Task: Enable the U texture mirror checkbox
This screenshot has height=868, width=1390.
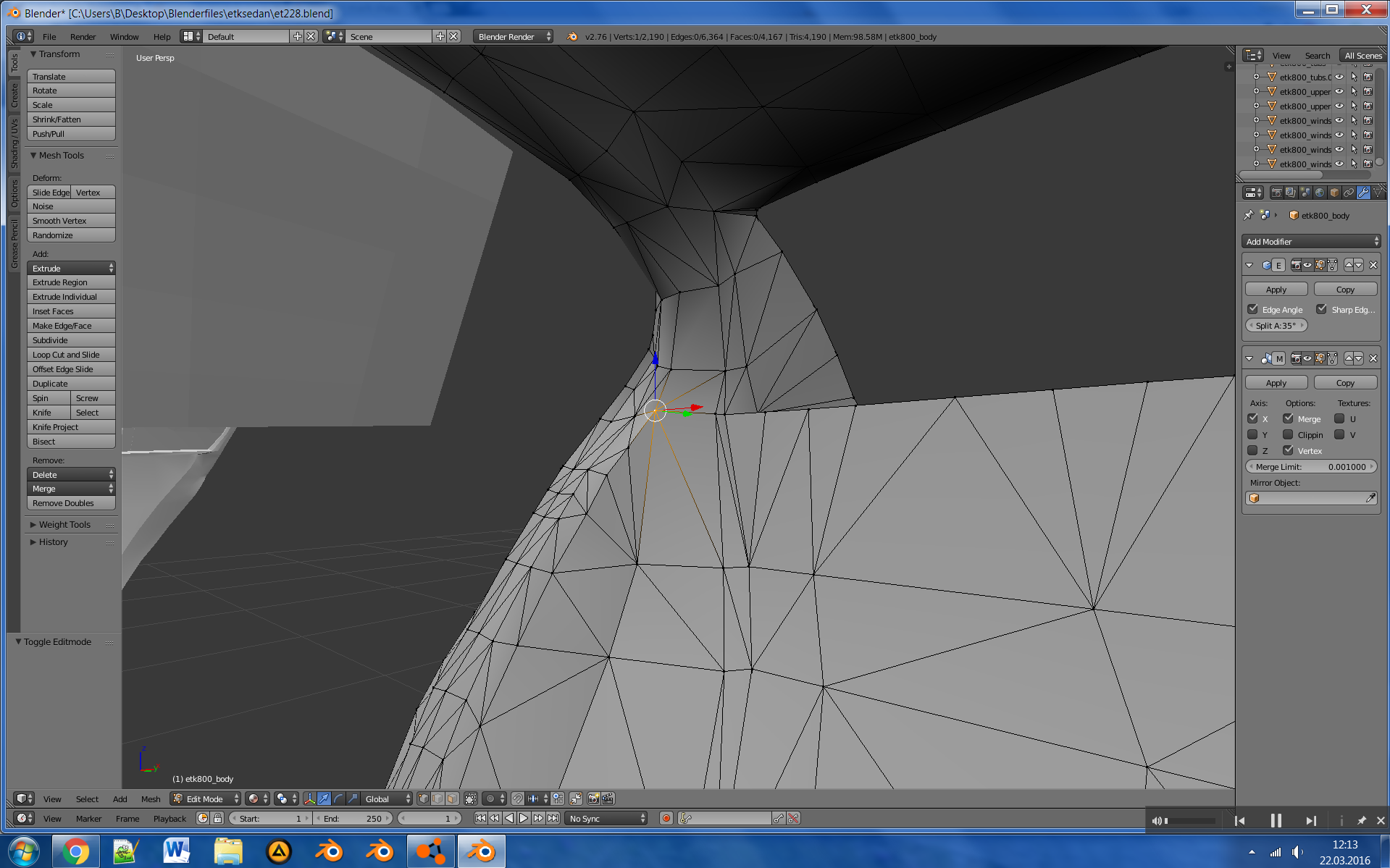Action: (x=1340, y=418)
